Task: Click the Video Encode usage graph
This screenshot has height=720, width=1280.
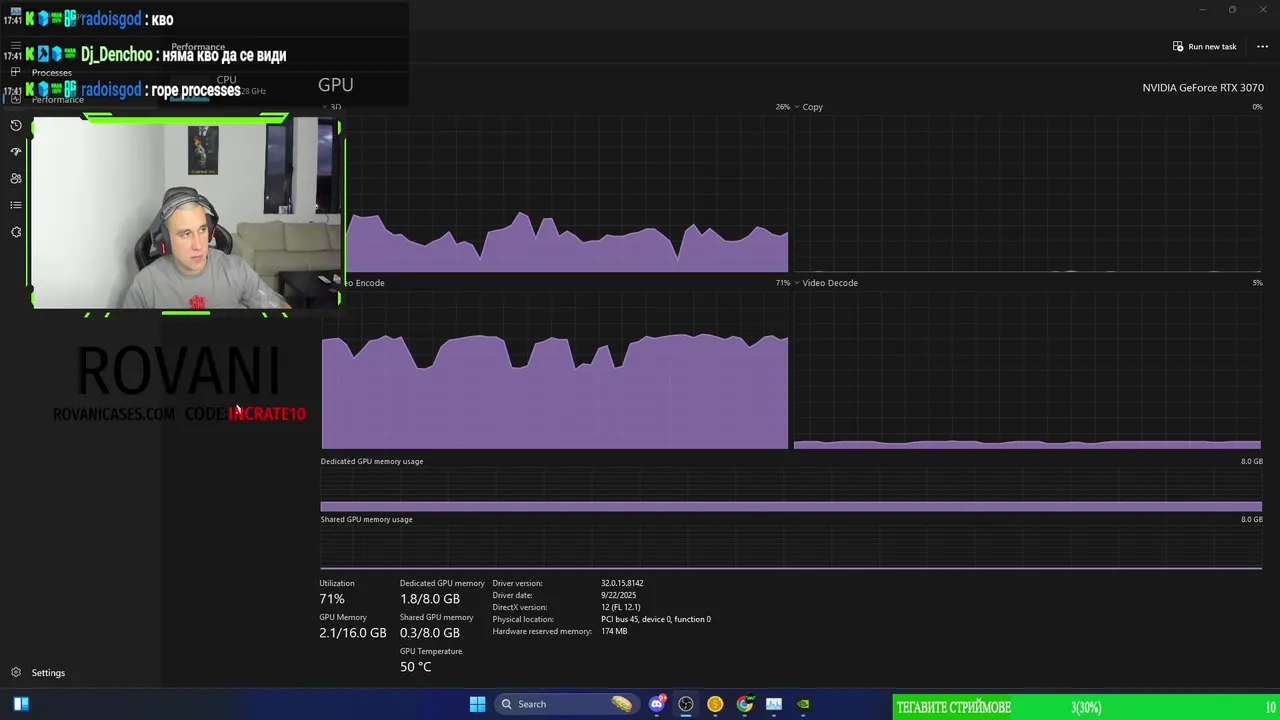Action: 555,370
